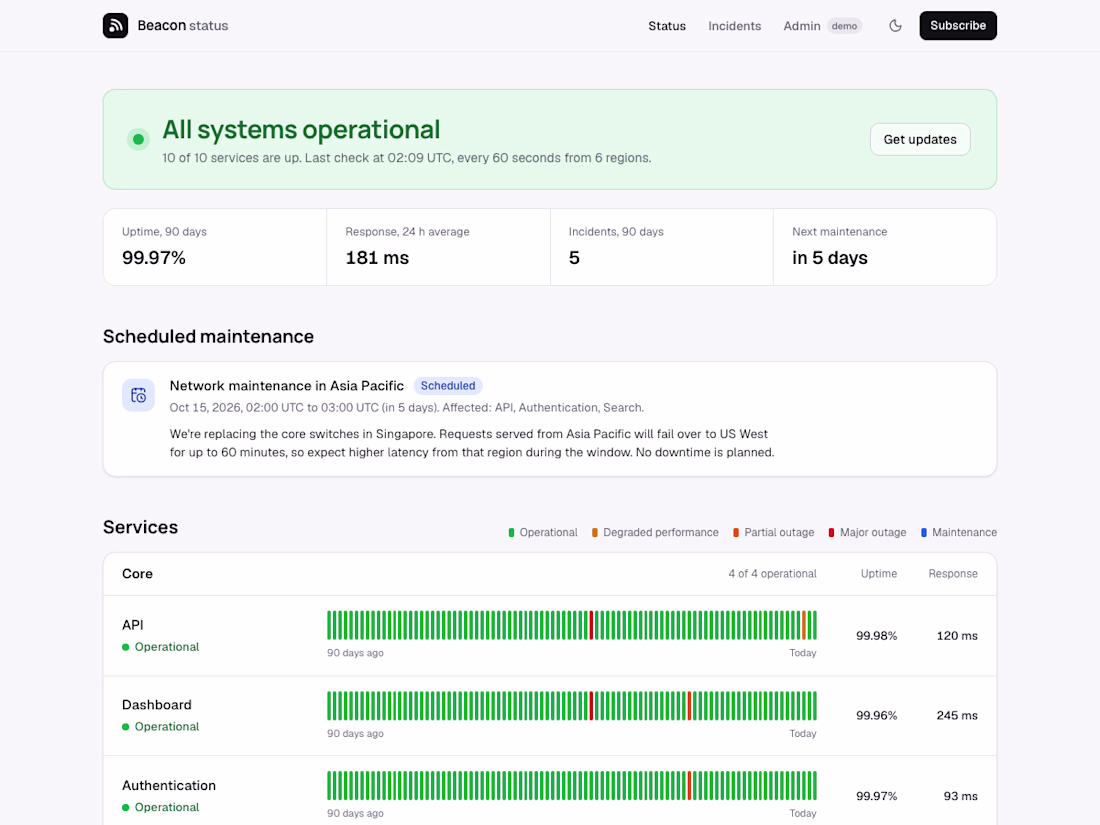This screenshot has width=1100, height=825.
Task: Click the green status dot in banner
Action: click(x=138, y=139)
